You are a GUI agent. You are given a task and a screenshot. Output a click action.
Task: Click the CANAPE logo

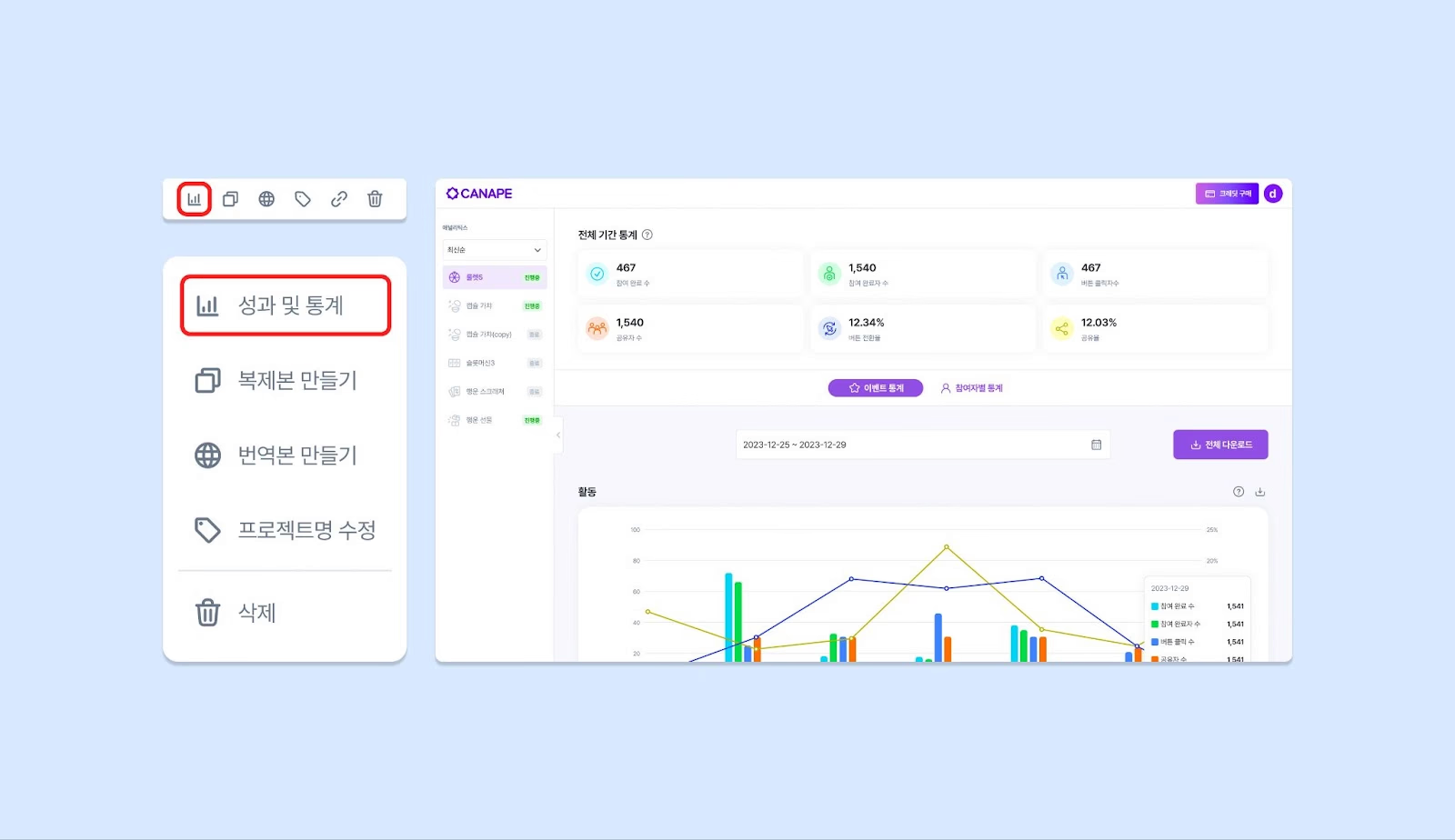tap(479, 194)
